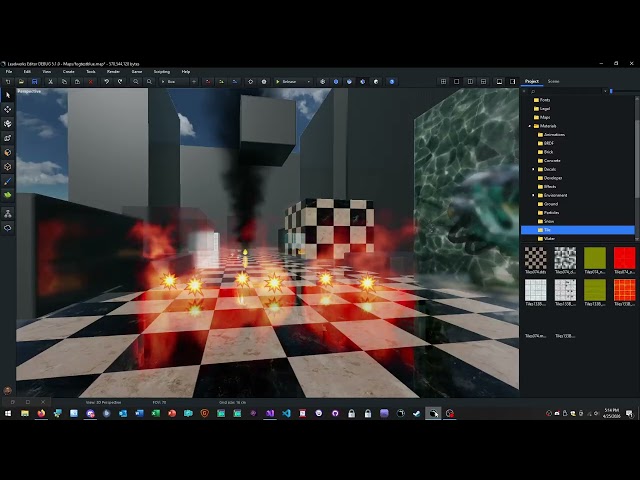Click the crosshair target toolbar icon

coord(251,82)
